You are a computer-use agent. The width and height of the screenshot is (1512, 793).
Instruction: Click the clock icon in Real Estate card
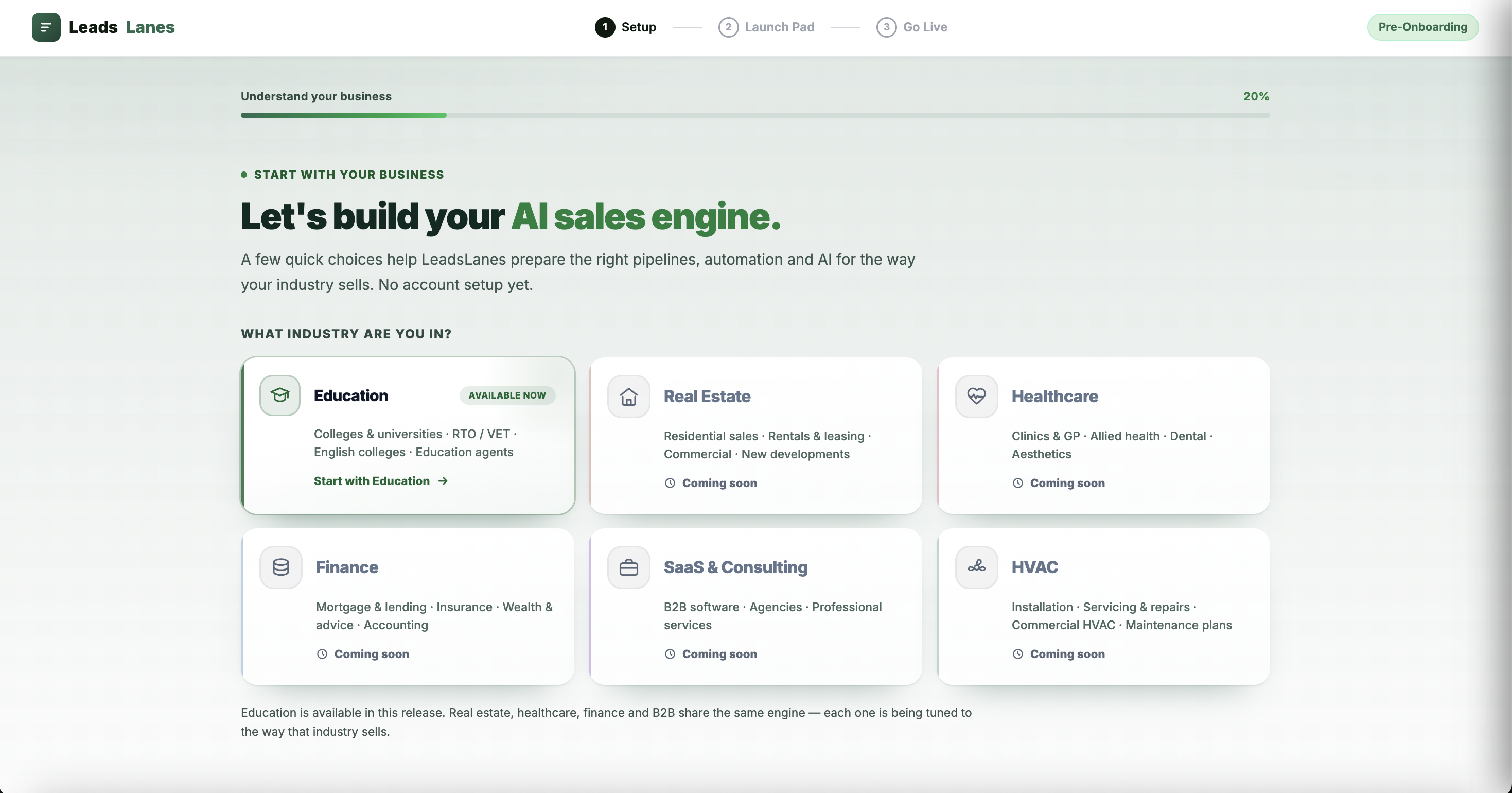[670, 483]
